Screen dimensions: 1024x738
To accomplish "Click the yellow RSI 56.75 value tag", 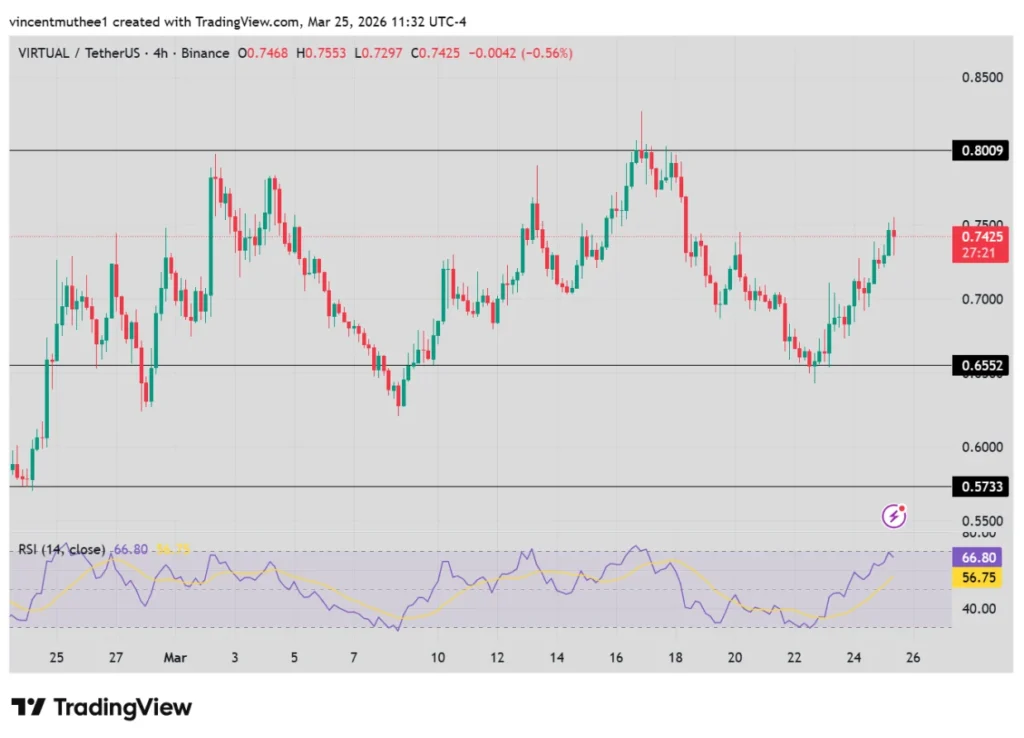I will pos(980,577).
